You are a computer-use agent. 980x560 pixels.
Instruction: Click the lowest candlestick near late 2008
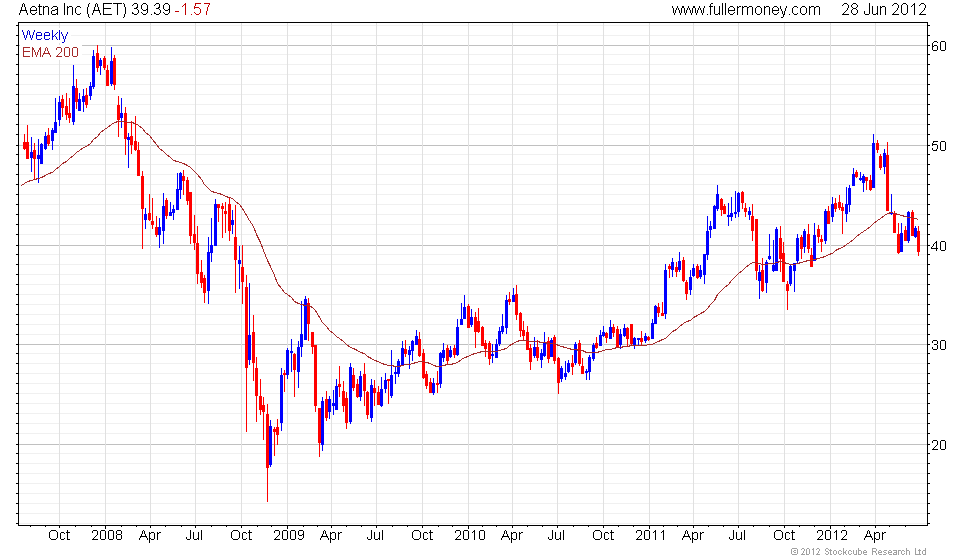(x=268, y=453)
